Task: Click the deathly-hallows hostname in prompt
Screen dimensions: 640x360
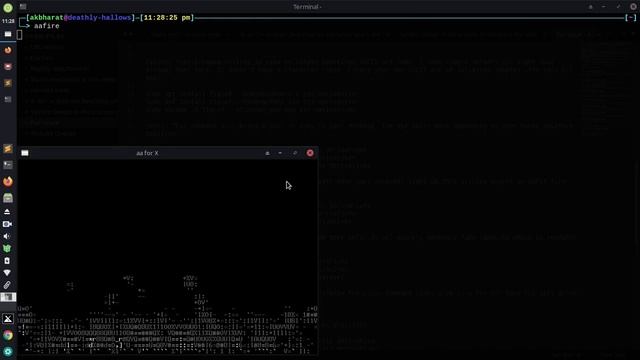Action: [x=99, y=18]
